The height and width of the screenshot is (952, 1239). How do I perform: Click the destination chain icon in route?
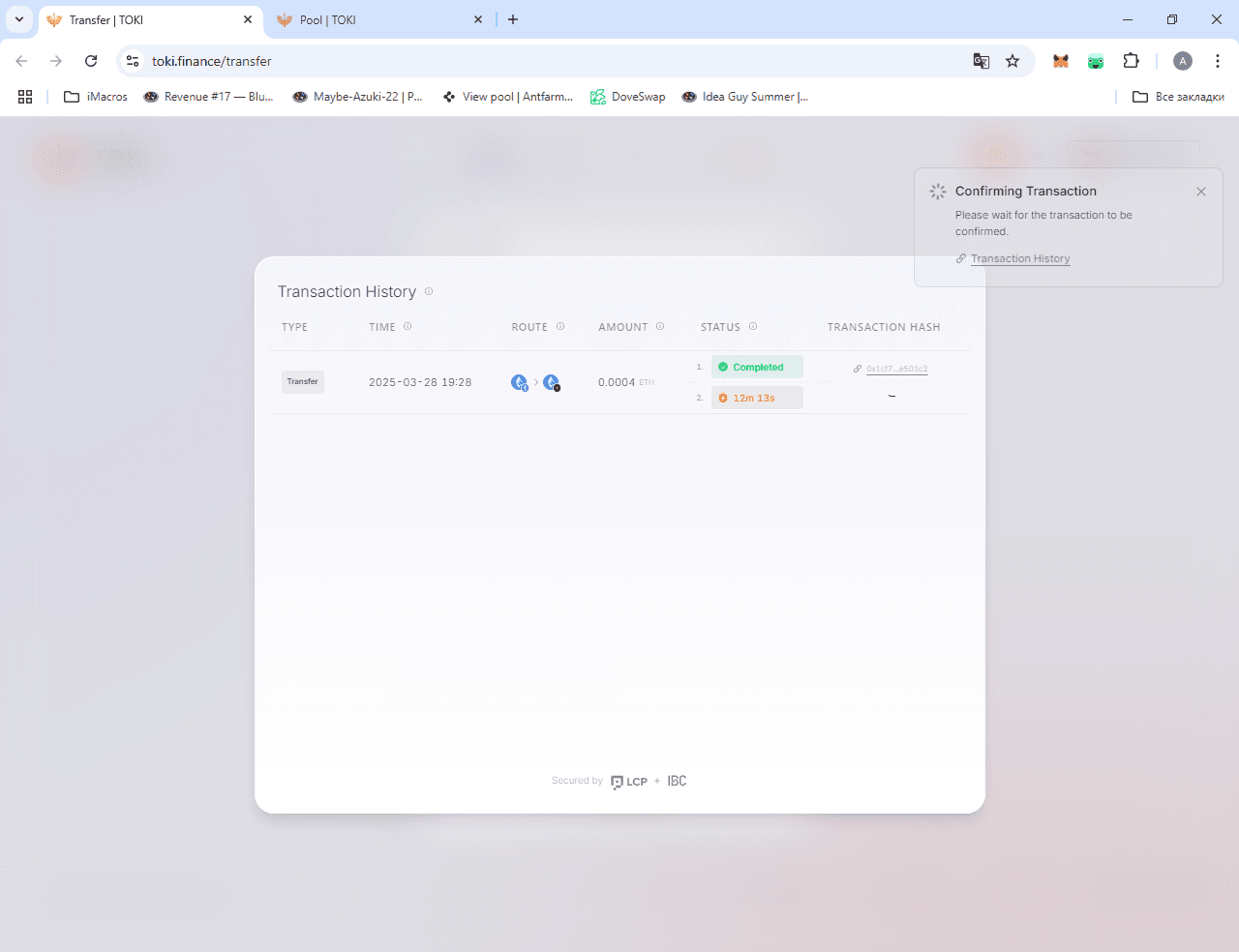[x=552, y=382]
